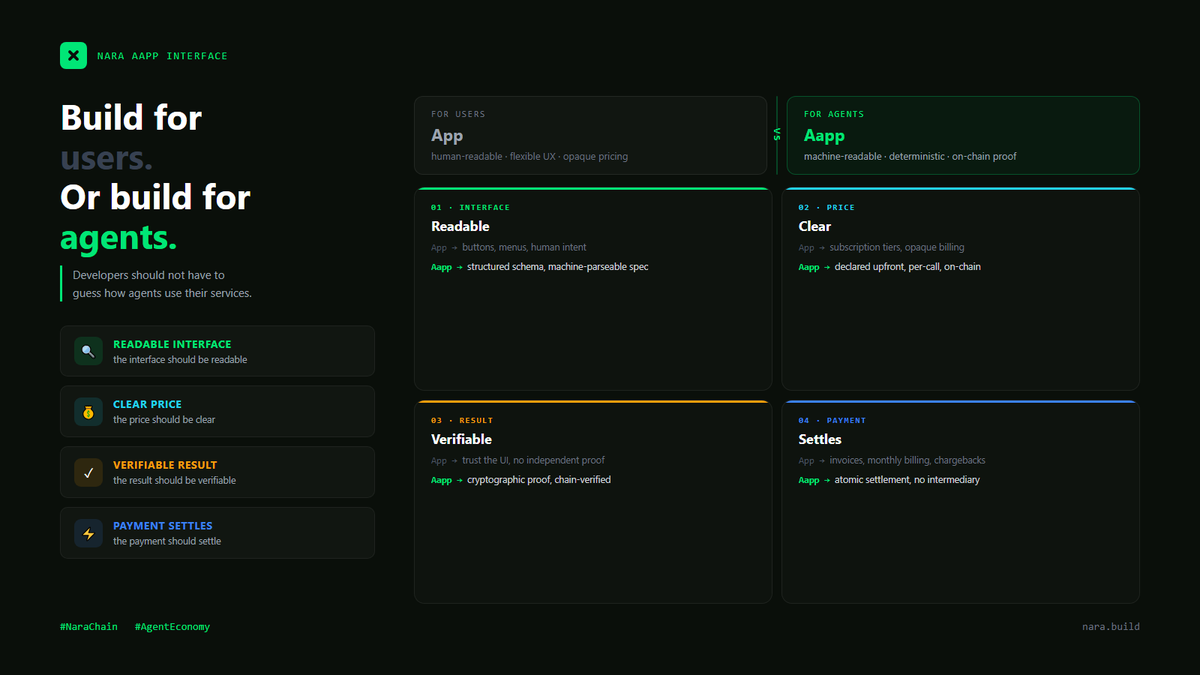Click the Settles card title
The height and width of the screenshot is (675, 1200).
[820, 440]
